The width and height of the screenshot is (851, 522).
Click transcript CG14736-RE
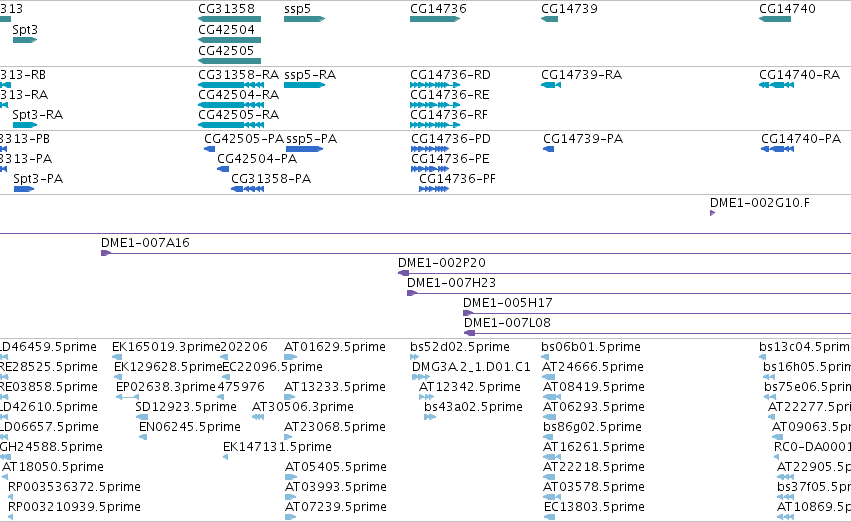pos(449,95)
